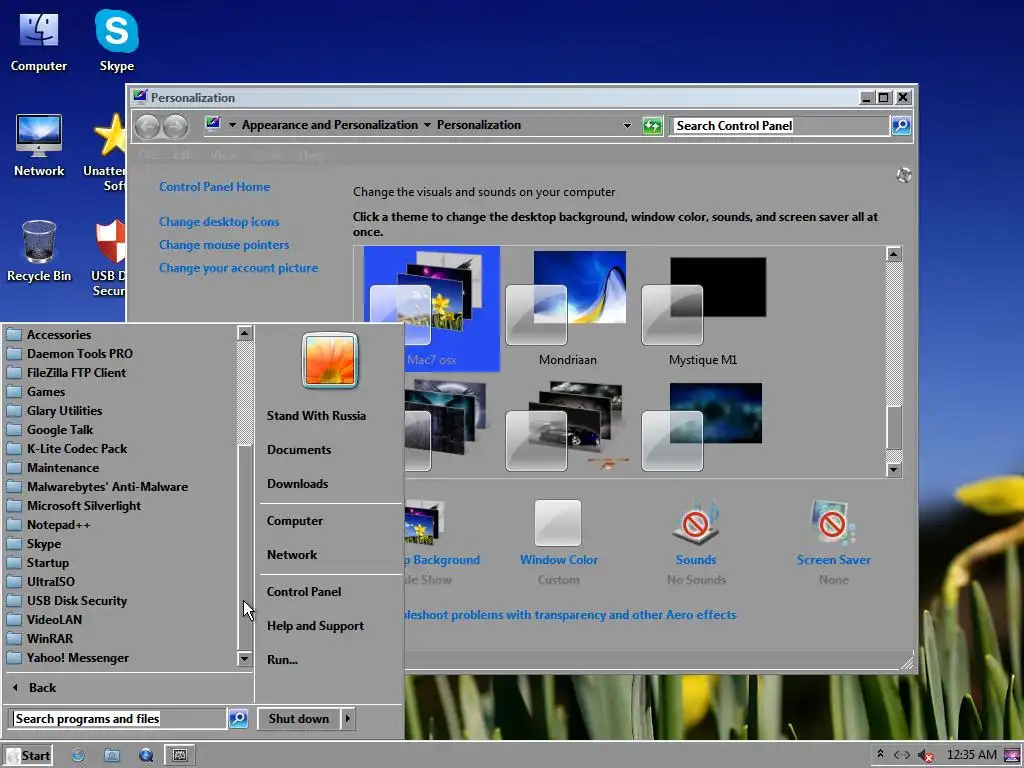This screenshot has width=1024, height=768.
Task: Open the Window Color icon
Action: (x=558, y=523)
